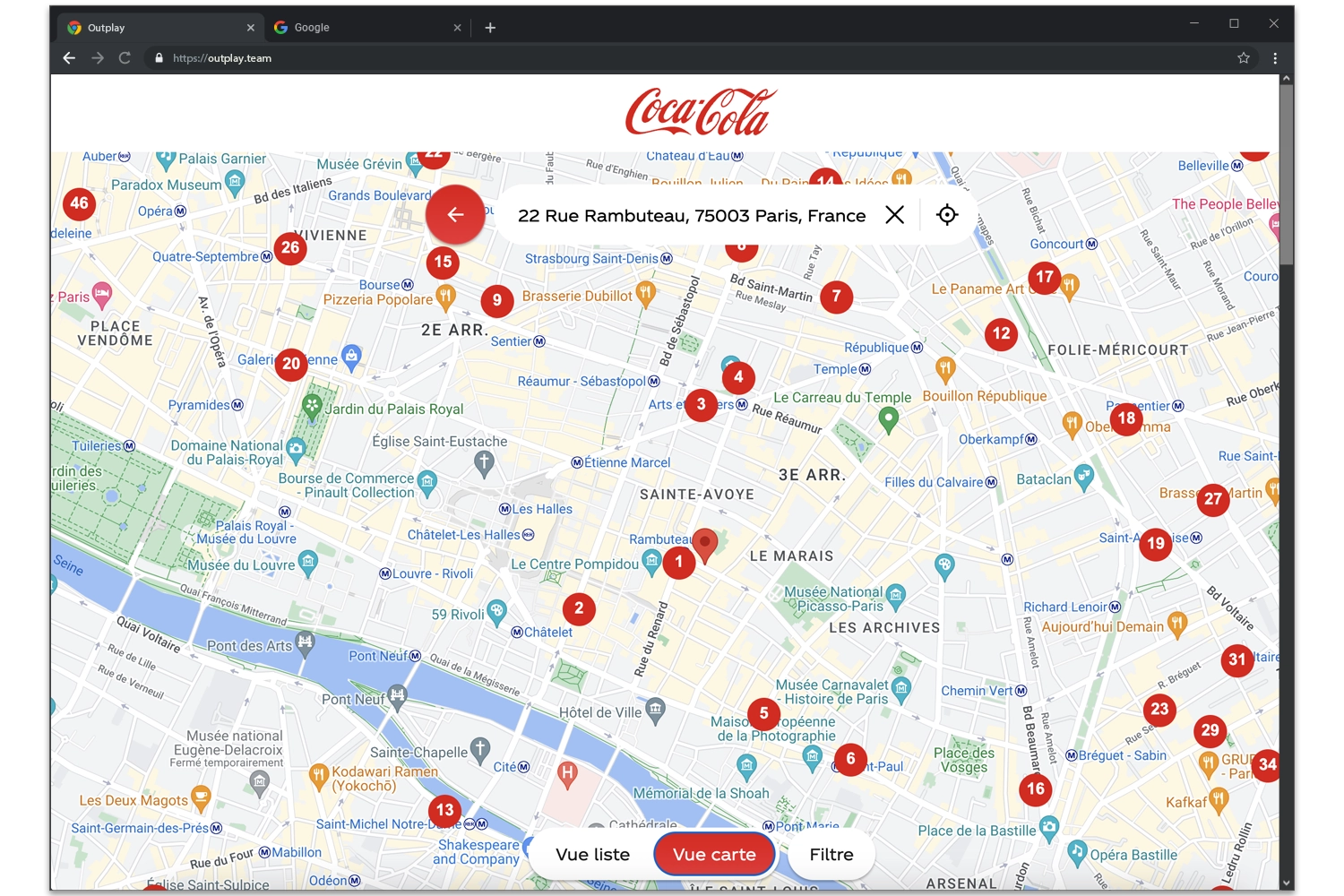
Task: Select map marker number 17
Action: (1045, 278)
